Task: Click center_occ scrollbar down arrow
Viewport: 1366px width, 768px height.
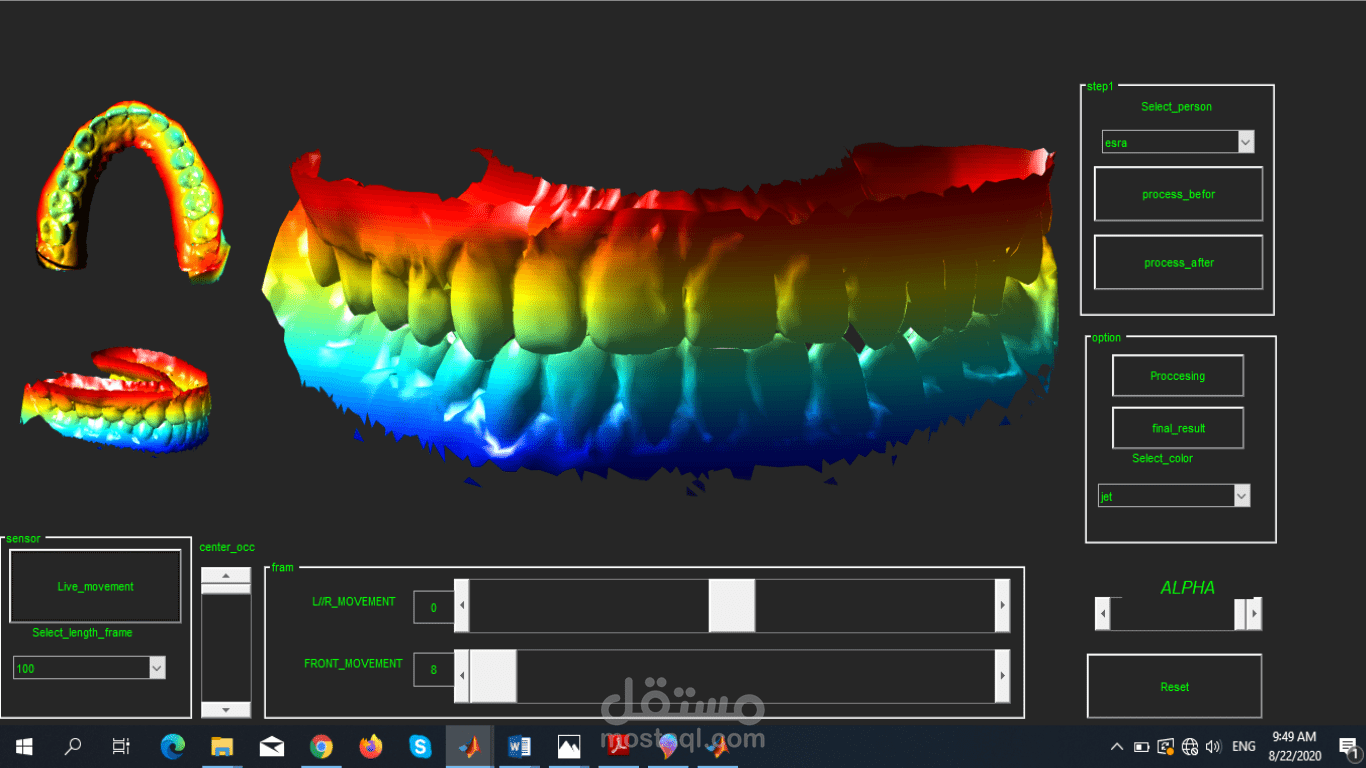Action: (226, 709)
